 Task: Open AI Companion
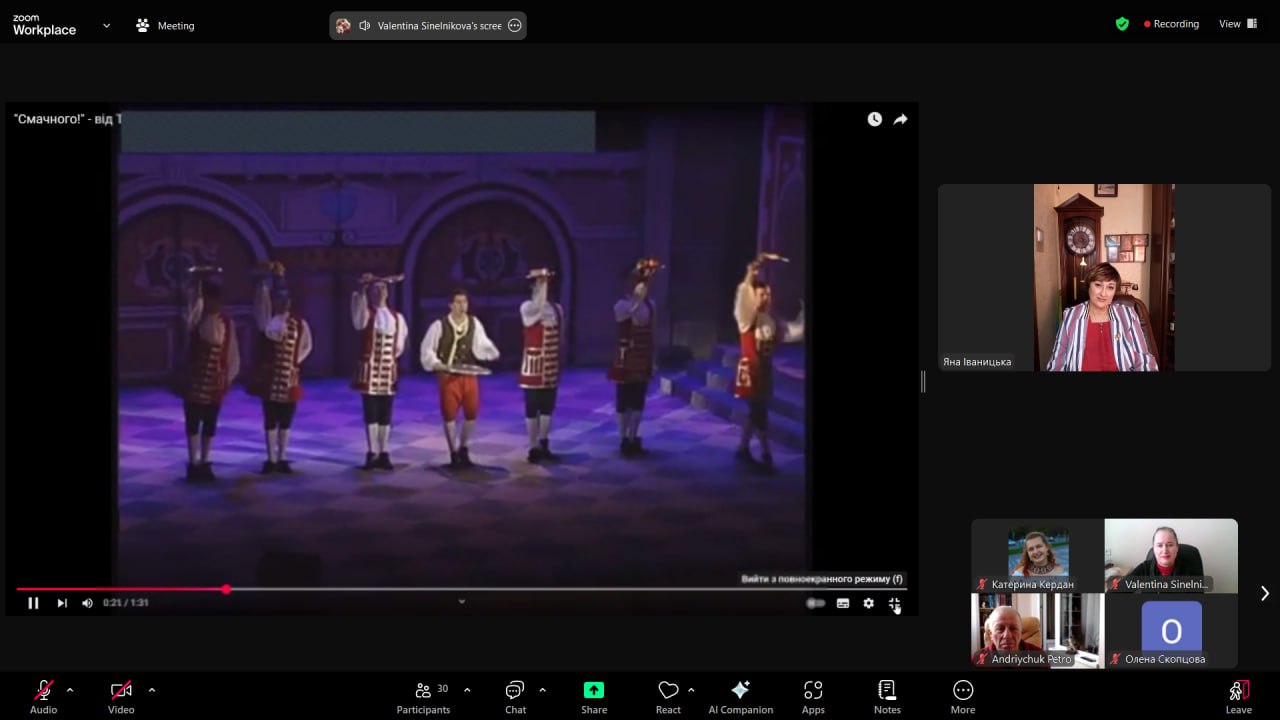point(741,696)
